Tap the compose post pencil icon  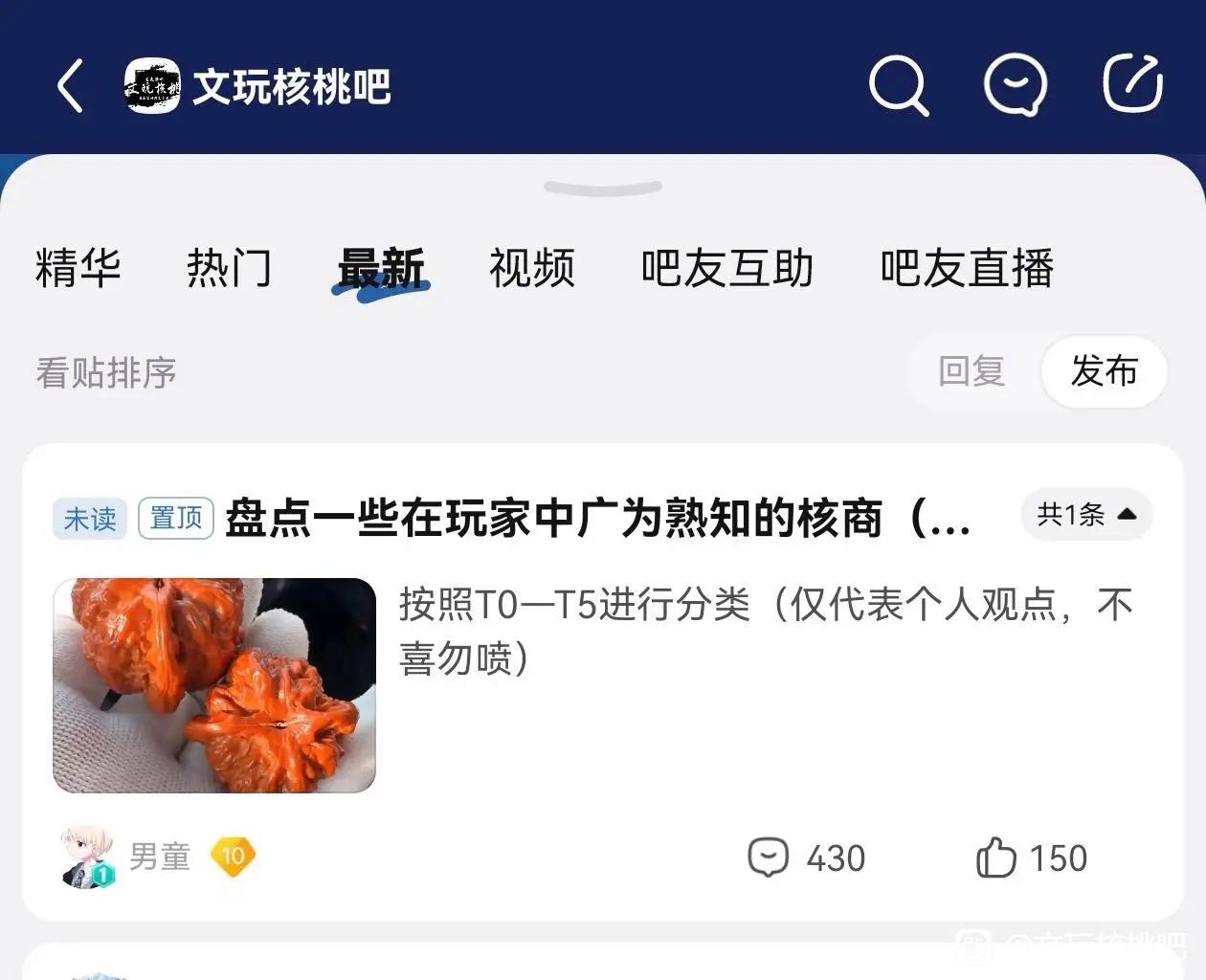[1133, 84]
